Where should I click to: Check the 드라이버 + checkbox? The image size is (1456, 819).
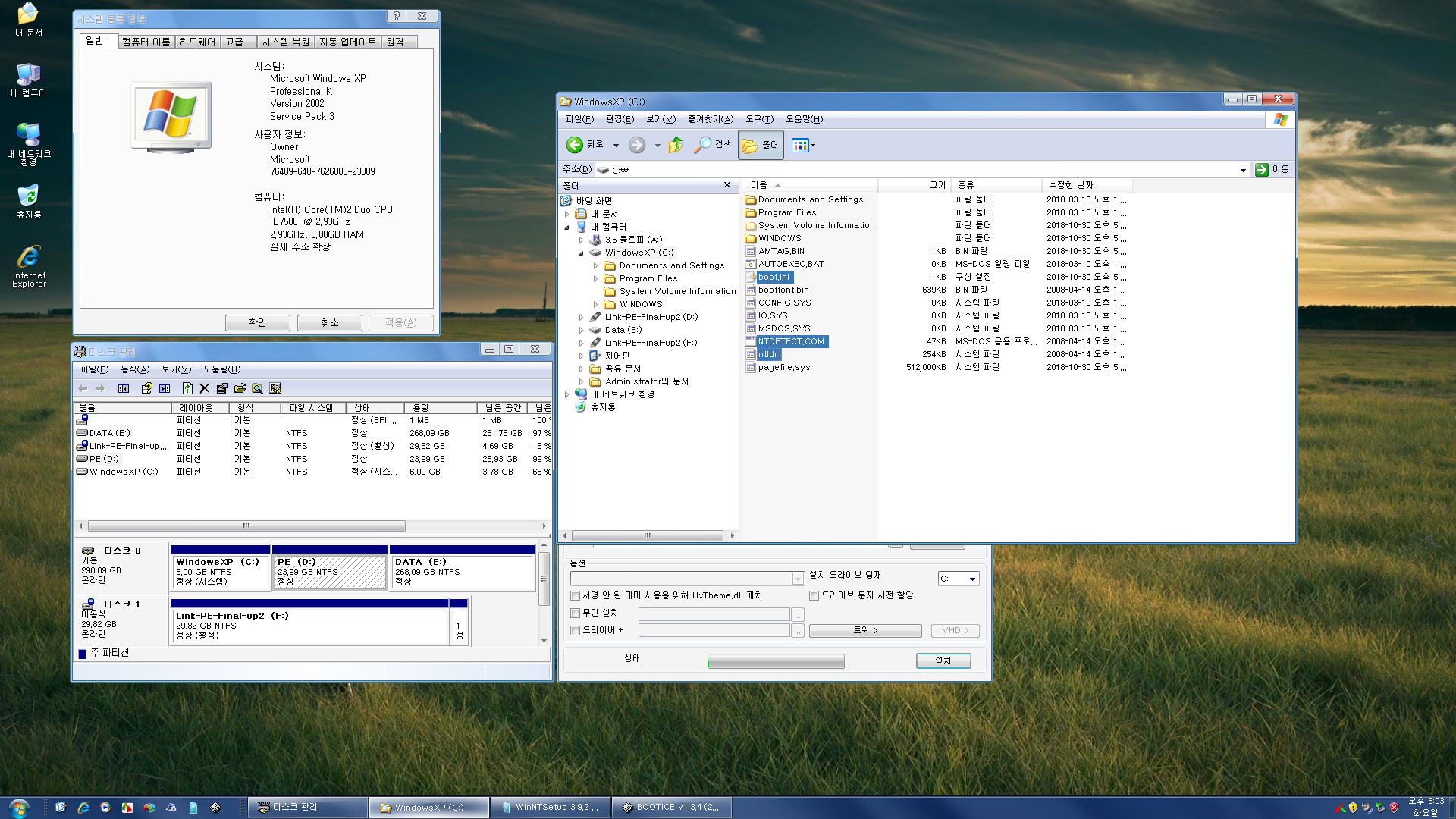(x=576, y=631)
